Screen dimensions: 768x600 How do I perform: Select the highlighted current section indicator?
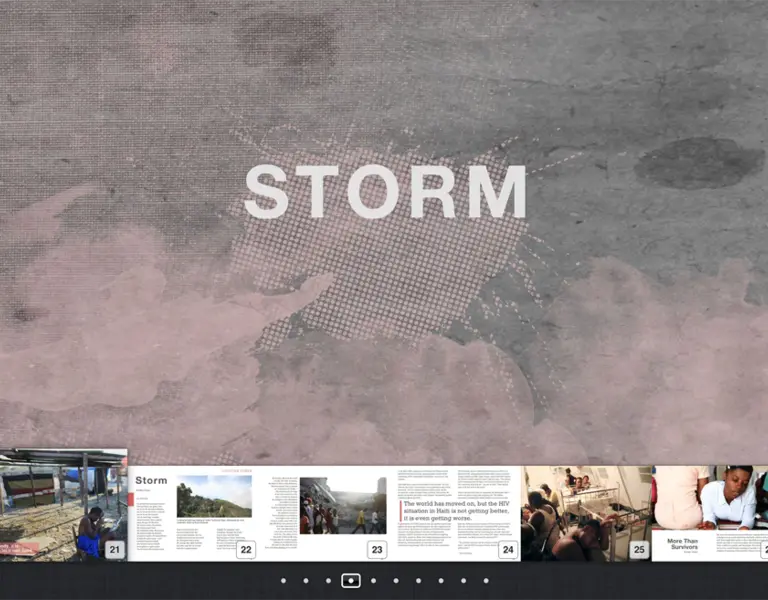pos(351,580)
